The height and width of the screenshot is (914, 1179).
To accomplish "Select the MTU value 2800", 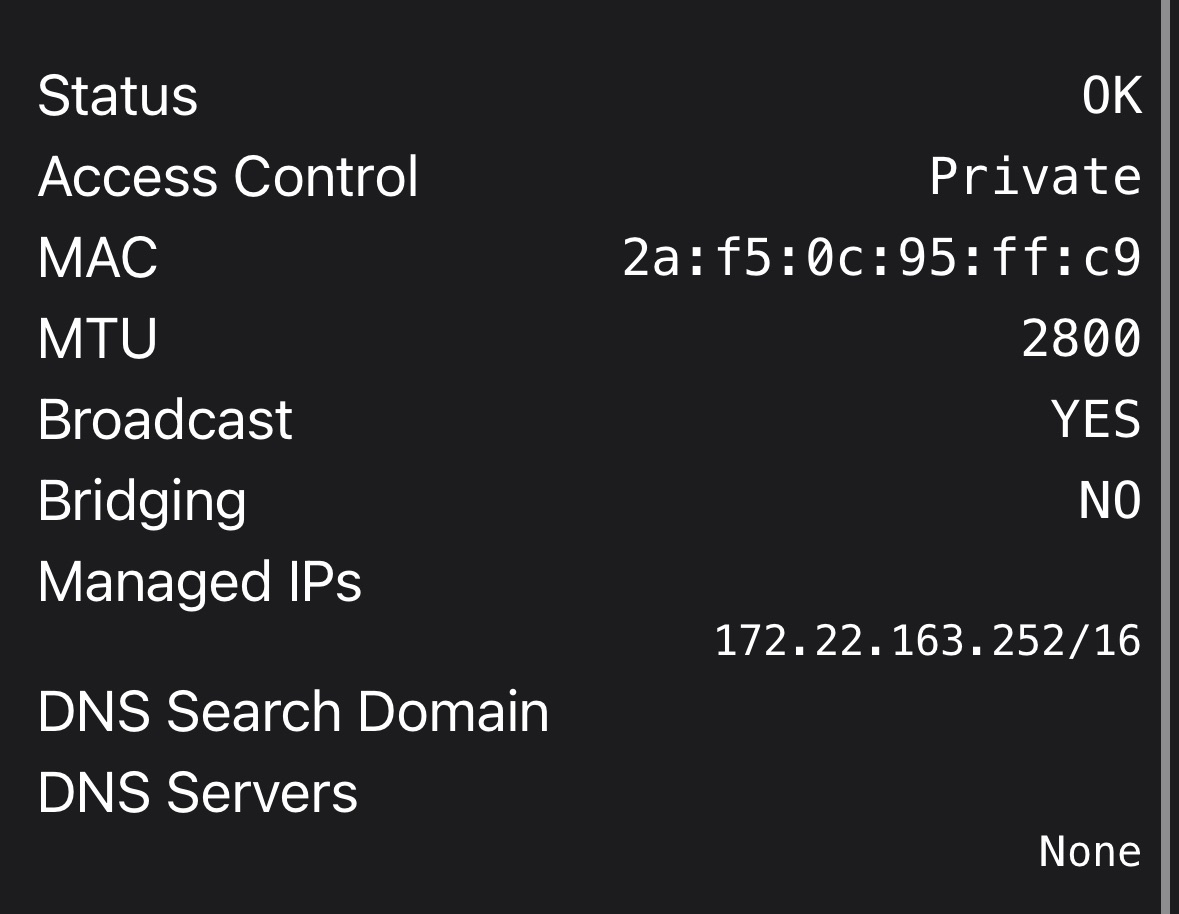I will tap(1081, 339).
